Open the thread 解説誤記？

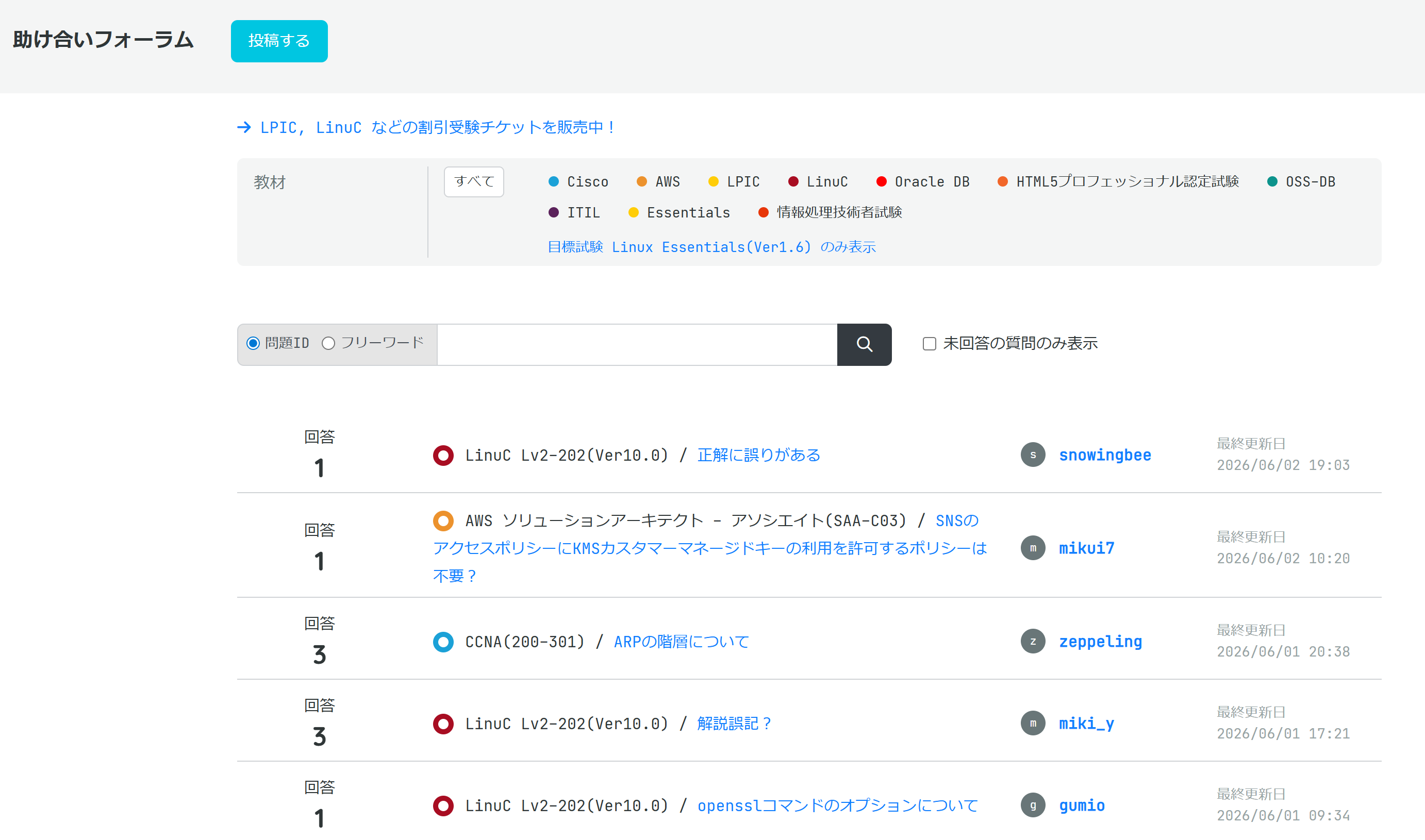click(x=734, y=724)
